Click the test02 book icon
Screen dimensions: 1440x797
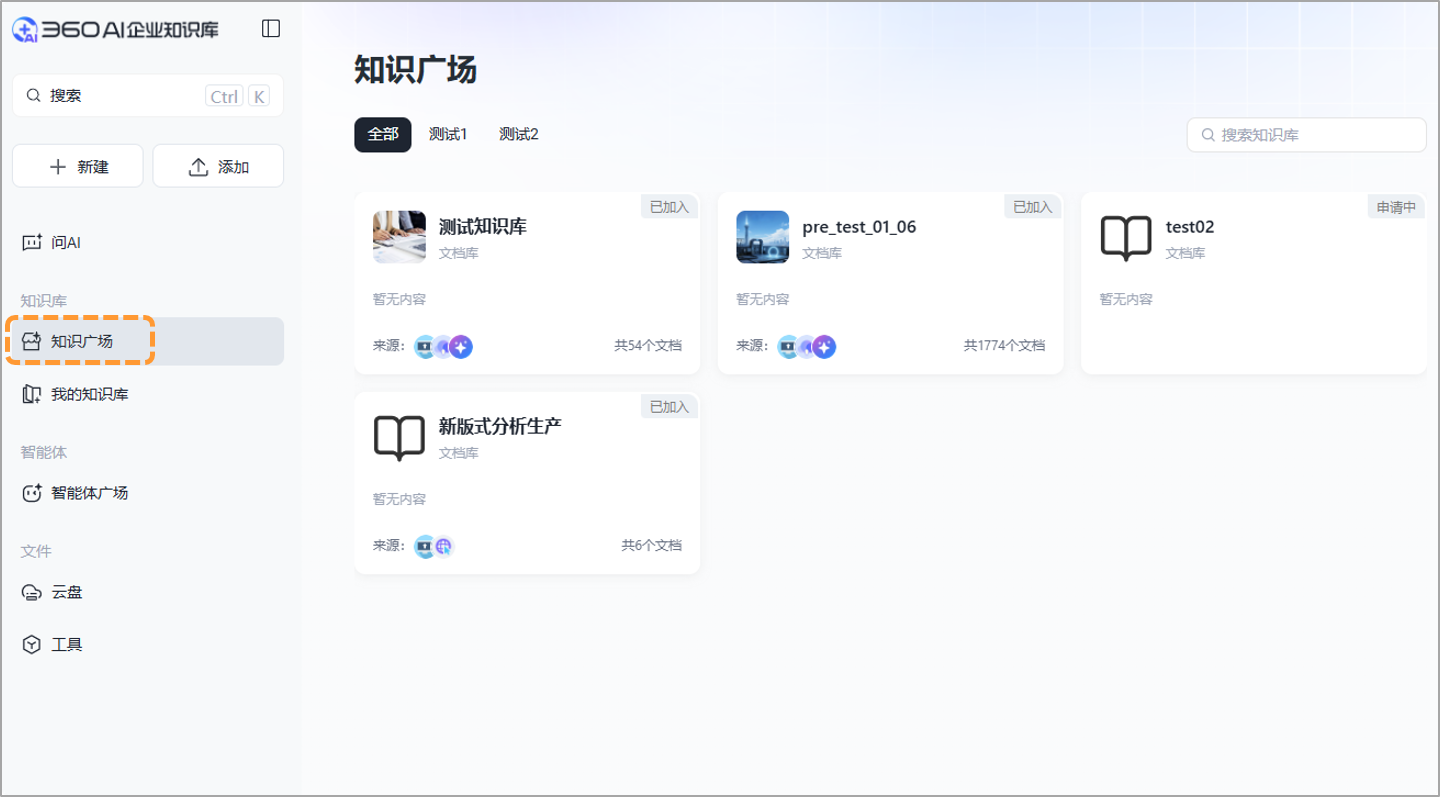coord(1126,238)
